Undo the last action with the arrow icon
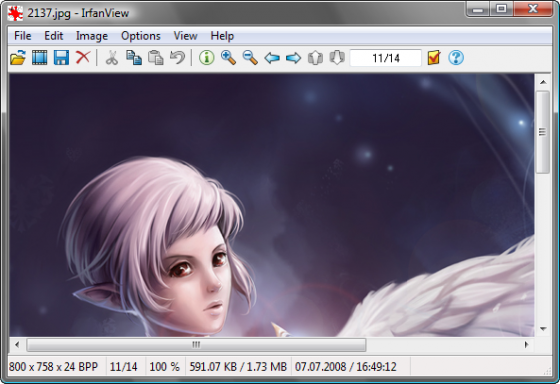The image size is (560, 384). 178,58
